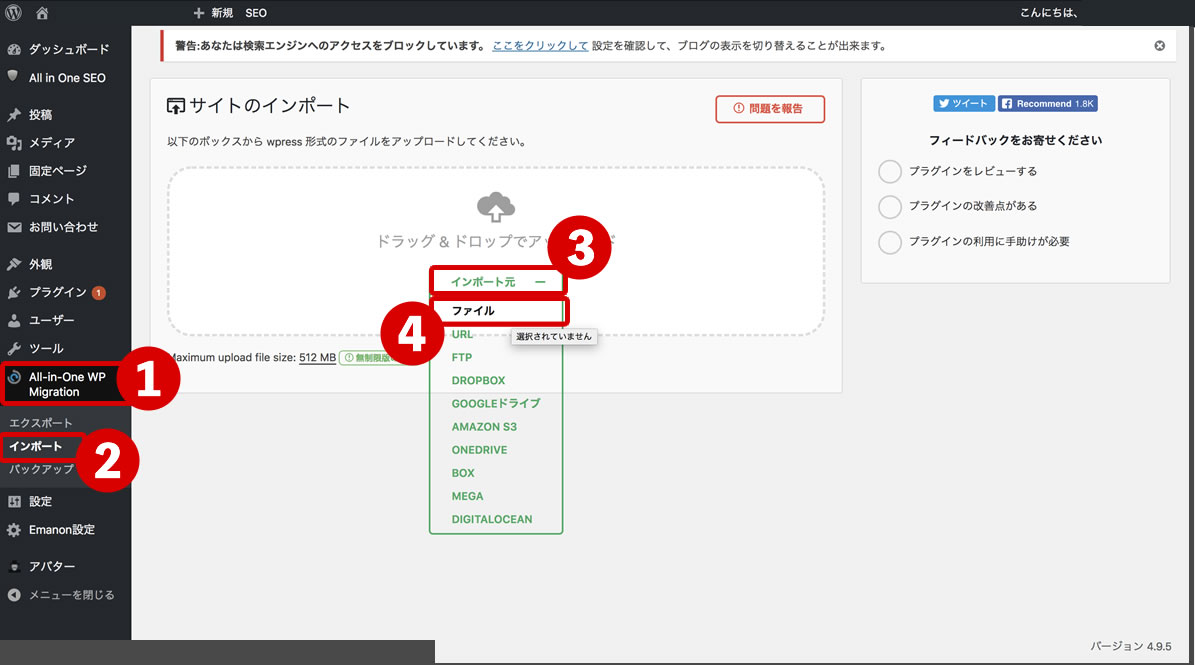Click the Emanon設定 gear icon
The width and height of the screenshot is (1195, 665).
coord(14,530)
